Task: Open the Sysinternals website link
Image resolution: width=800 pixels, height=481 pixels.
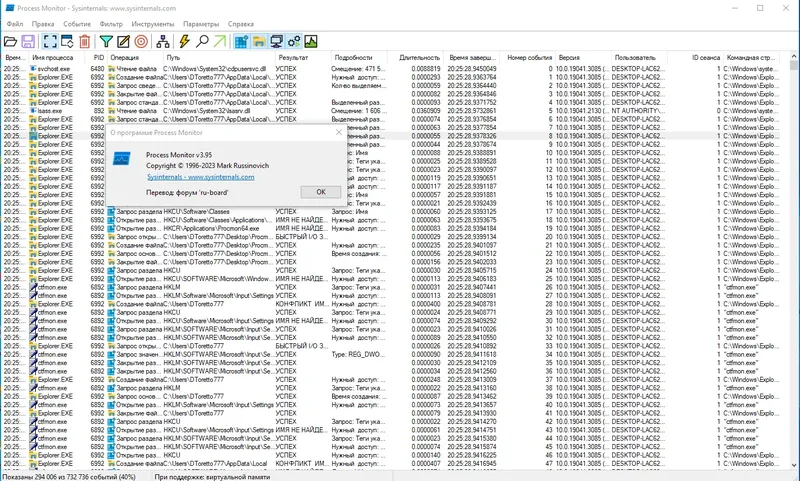Action: 201,177
